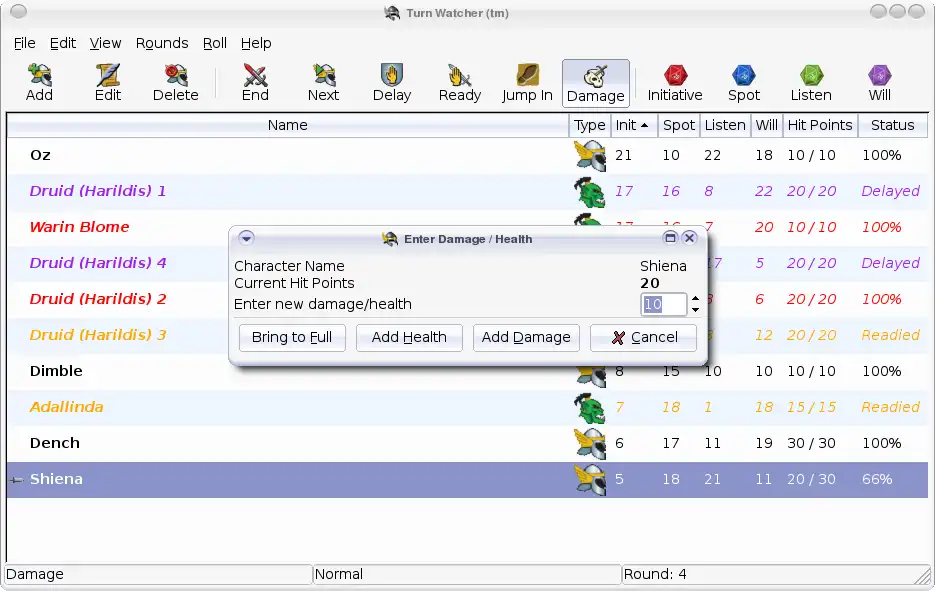Screen dimensions: 935x592
Task: Click the orc type icon for Adallinda
Action: 590,408
